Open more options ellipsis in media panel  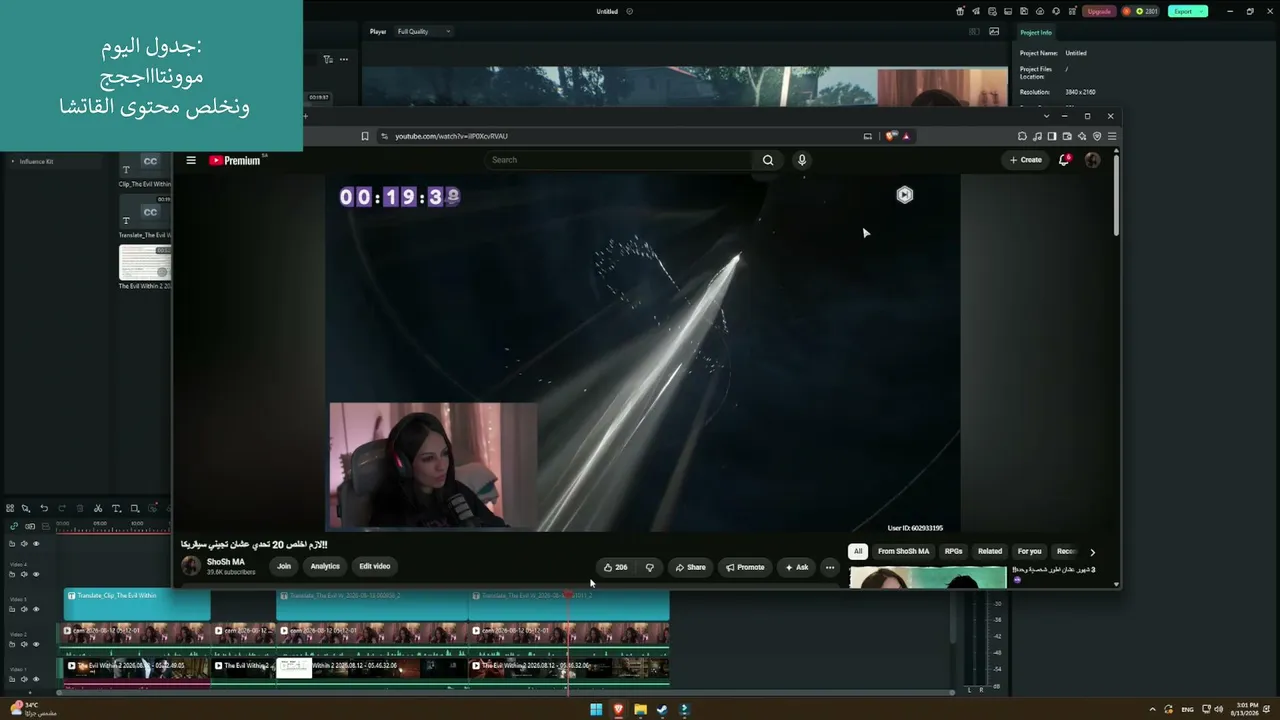tap(344, 59)
